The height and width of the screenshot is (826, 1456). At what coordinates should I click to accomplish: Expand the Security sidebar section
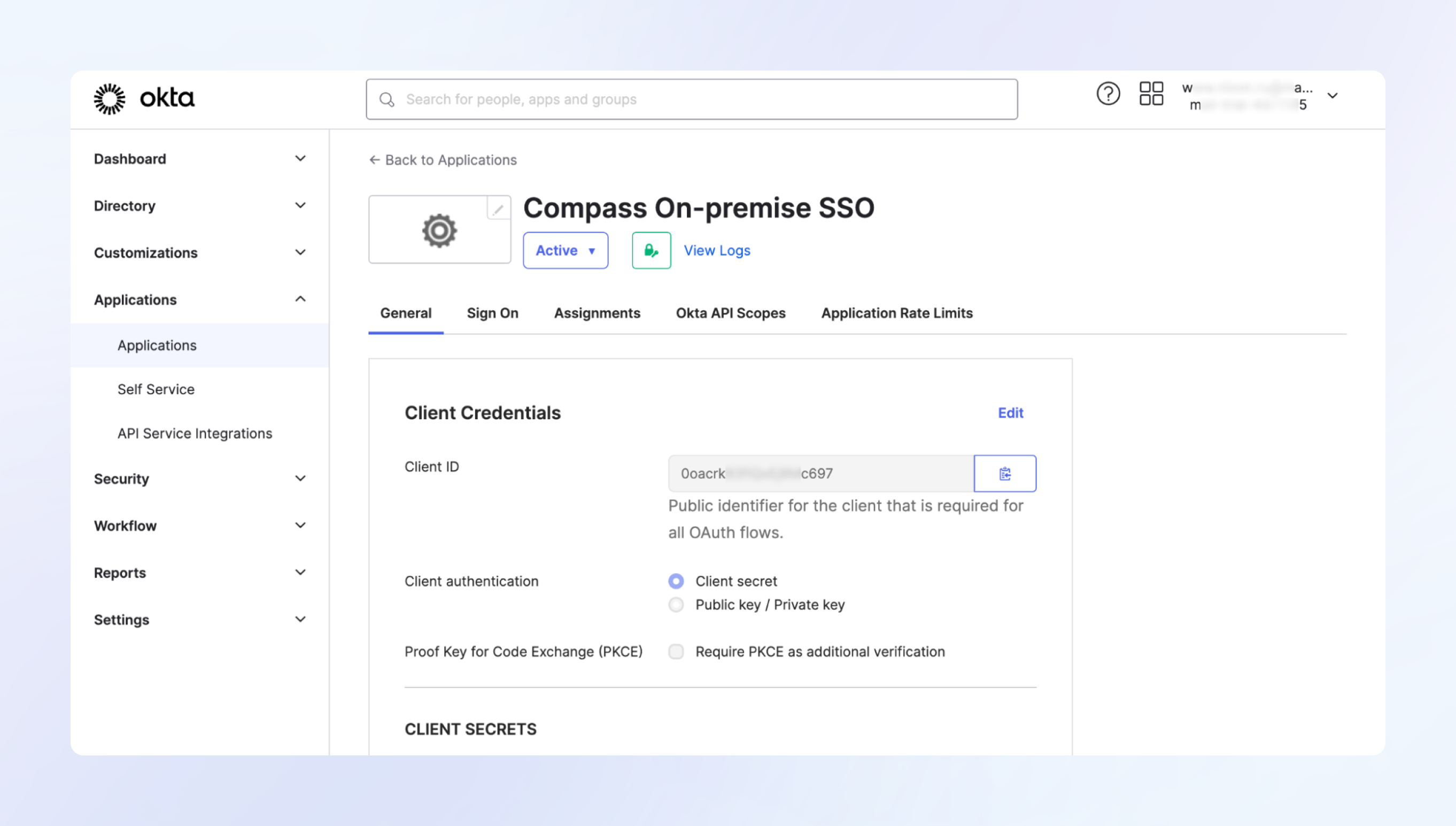(300, 478)
